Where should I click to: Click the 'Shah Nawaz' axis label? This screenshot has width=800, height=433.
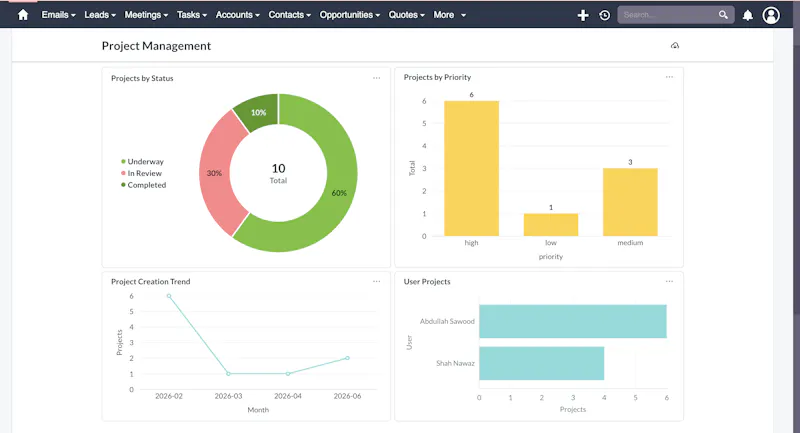pos(455,363)
